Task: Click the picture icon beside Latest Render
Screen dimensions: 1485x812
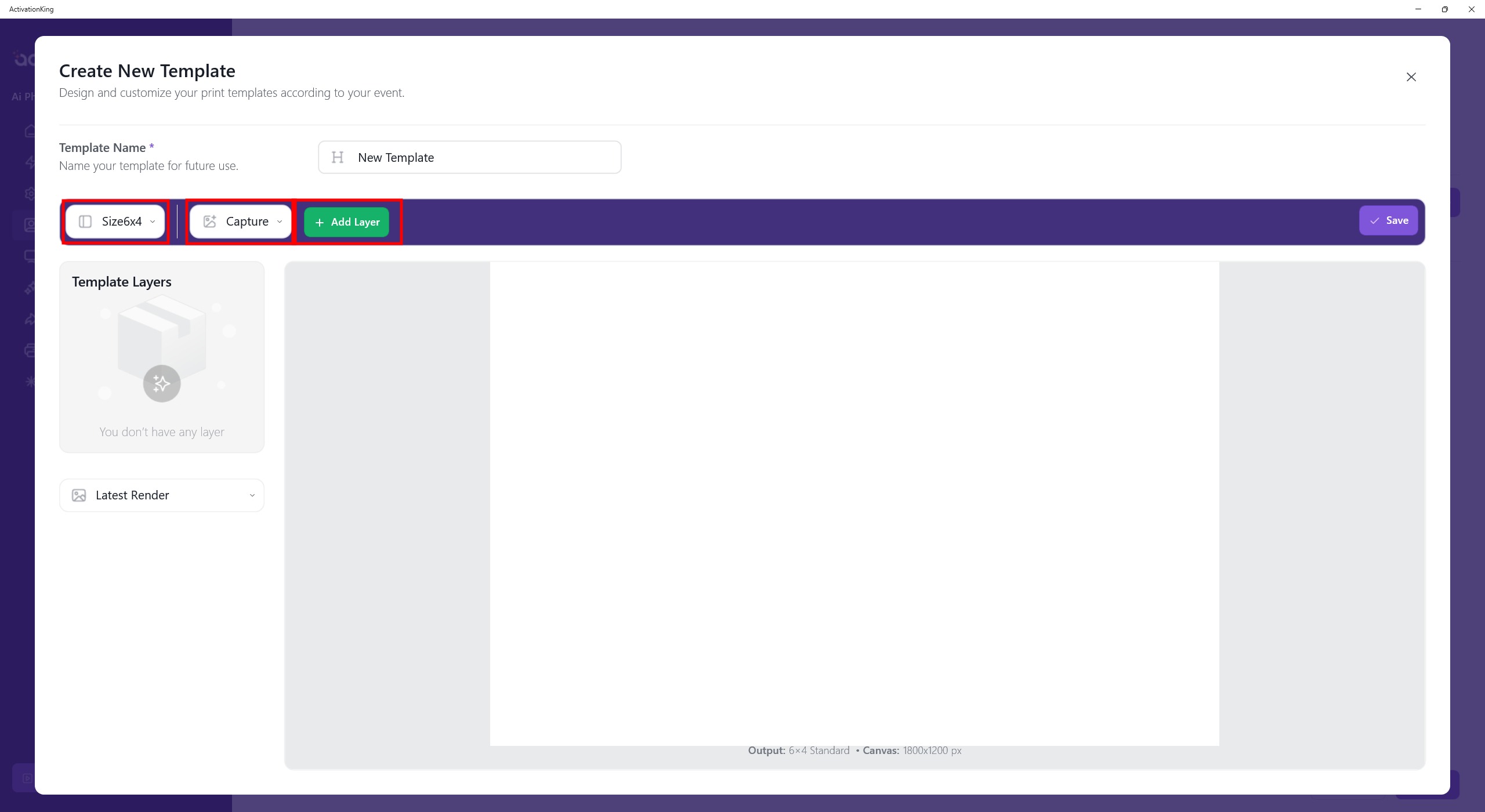Action: 79,495
